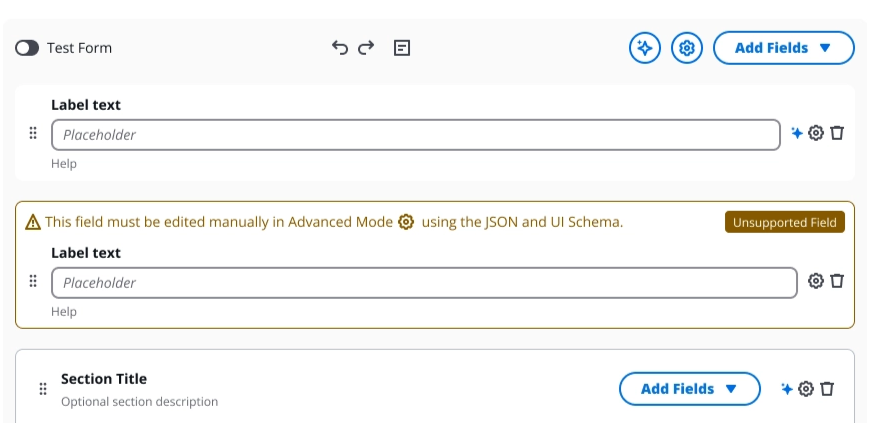The width and height of the screenshot is (880, 423).
Task: Open form settings gear in header
Action: (687, 47)
